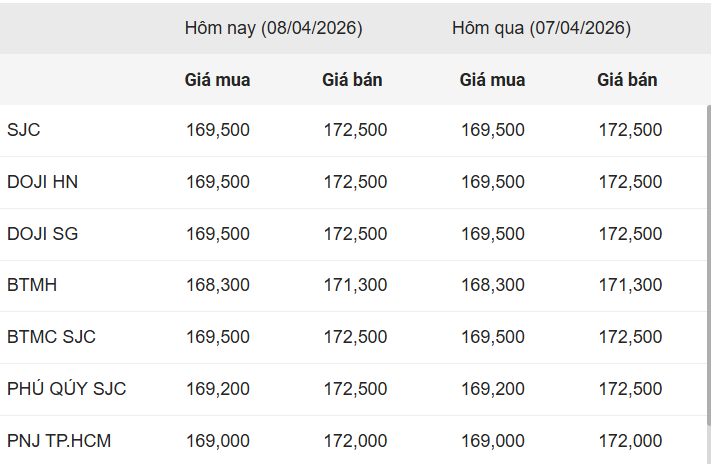Click BTMH's buy price for today
This screenshot has height=464, width=711.
217,285
